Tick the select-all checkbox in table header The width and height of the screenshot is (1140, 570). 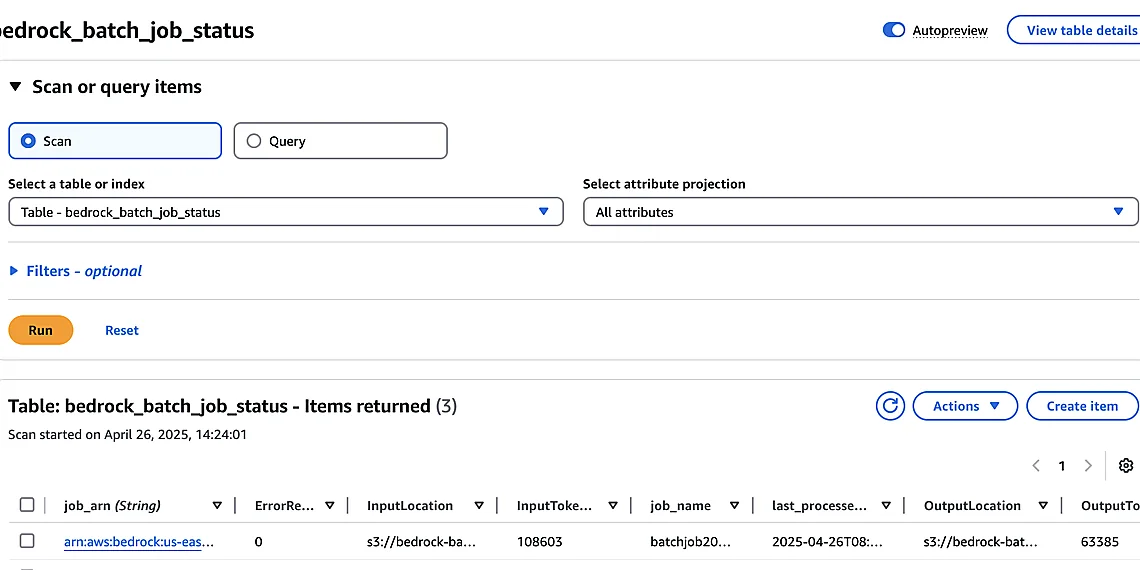27,505
